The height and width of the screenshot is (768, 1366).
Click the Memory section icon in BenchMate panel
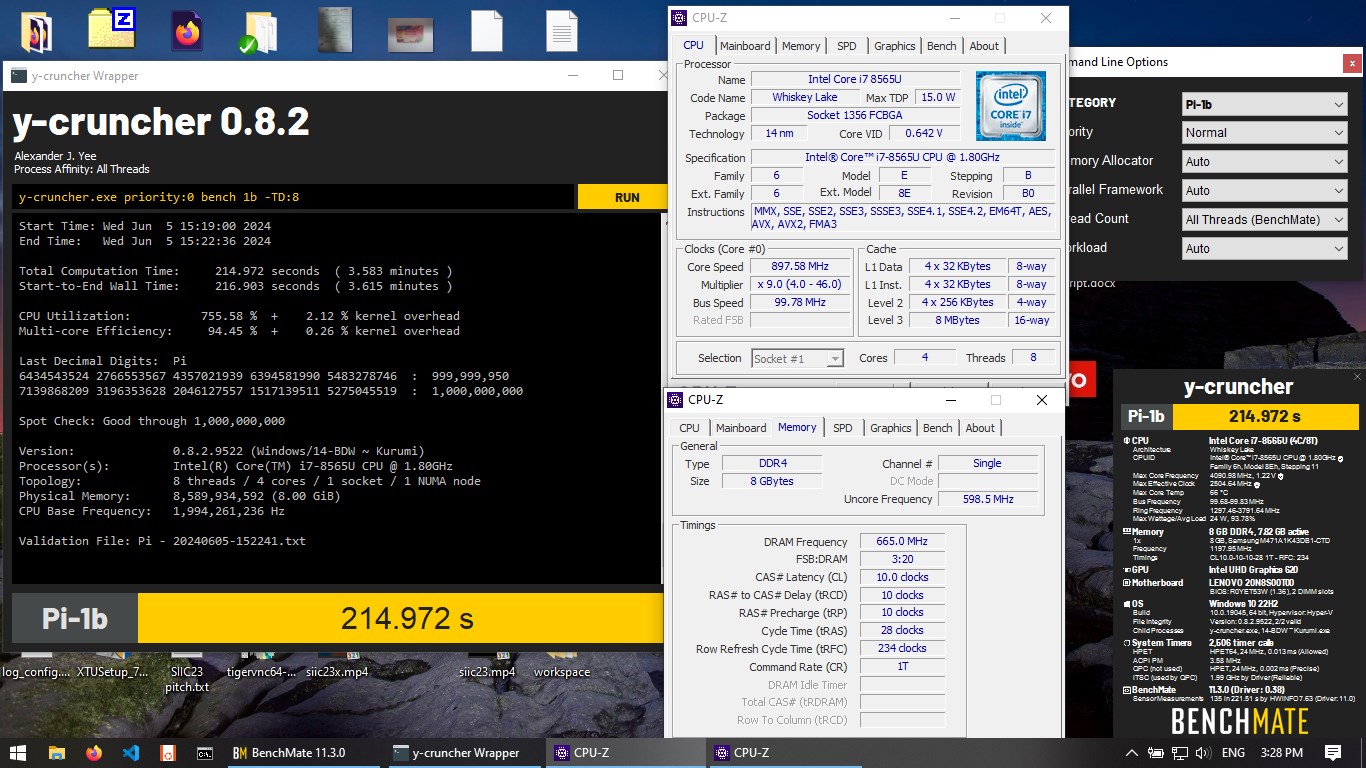pyautogui.click(x=1127, y=532)
